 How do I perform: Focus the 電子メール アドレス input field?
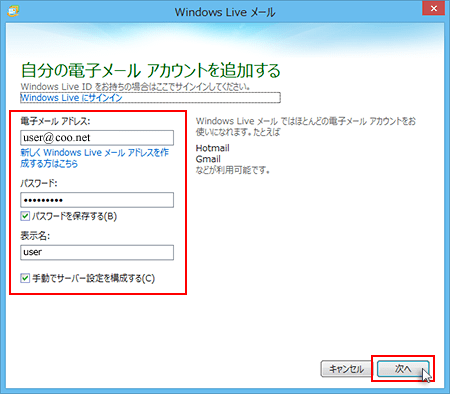[97, 138]
